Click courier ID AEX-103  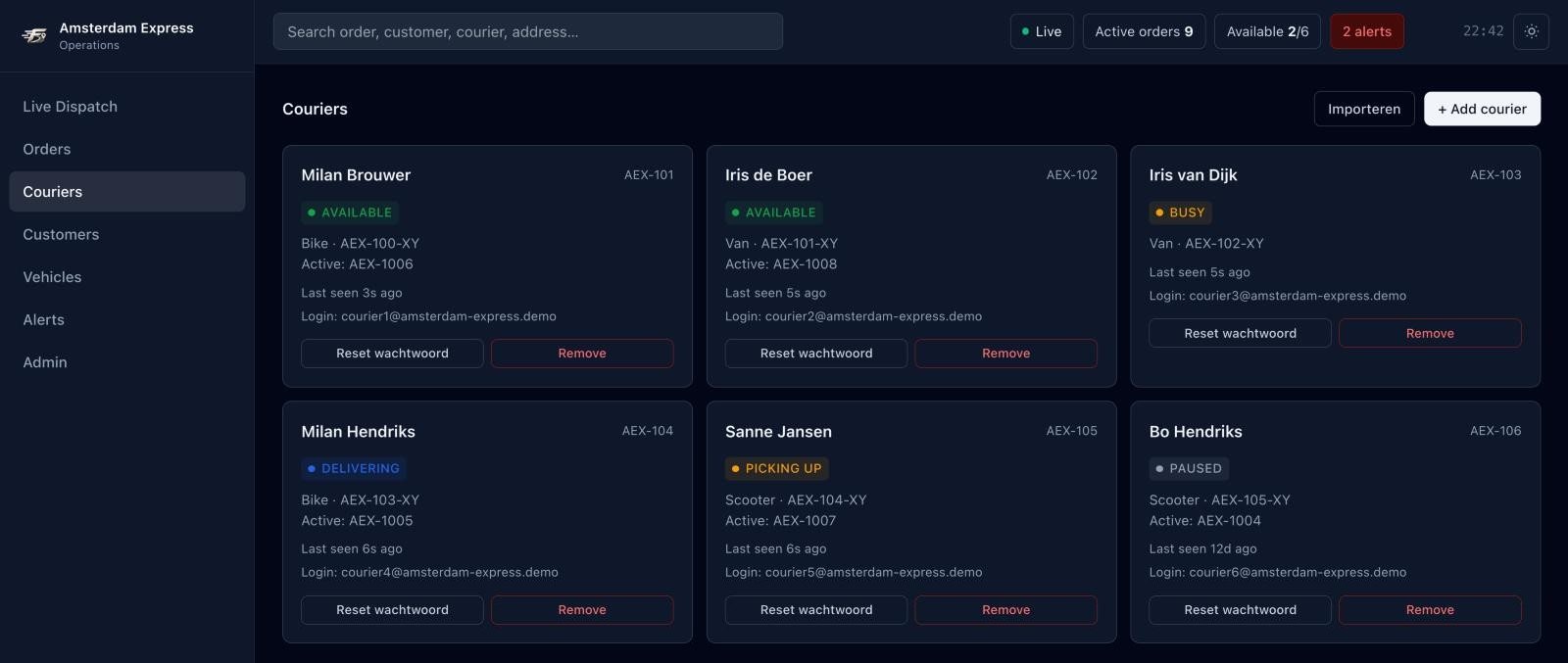(1495, 175)
